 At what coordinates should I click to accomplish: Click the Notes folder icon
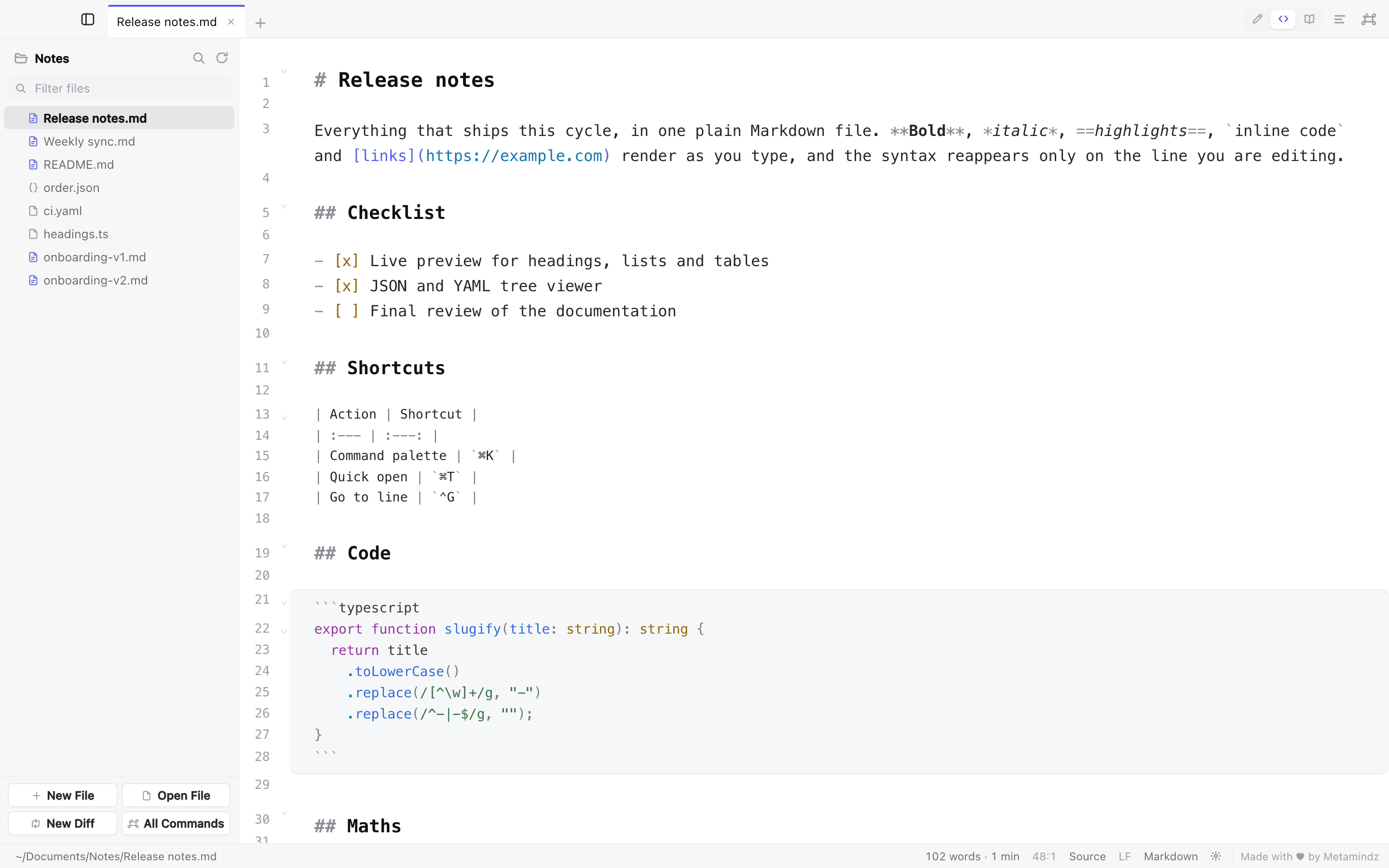[21, 58]
